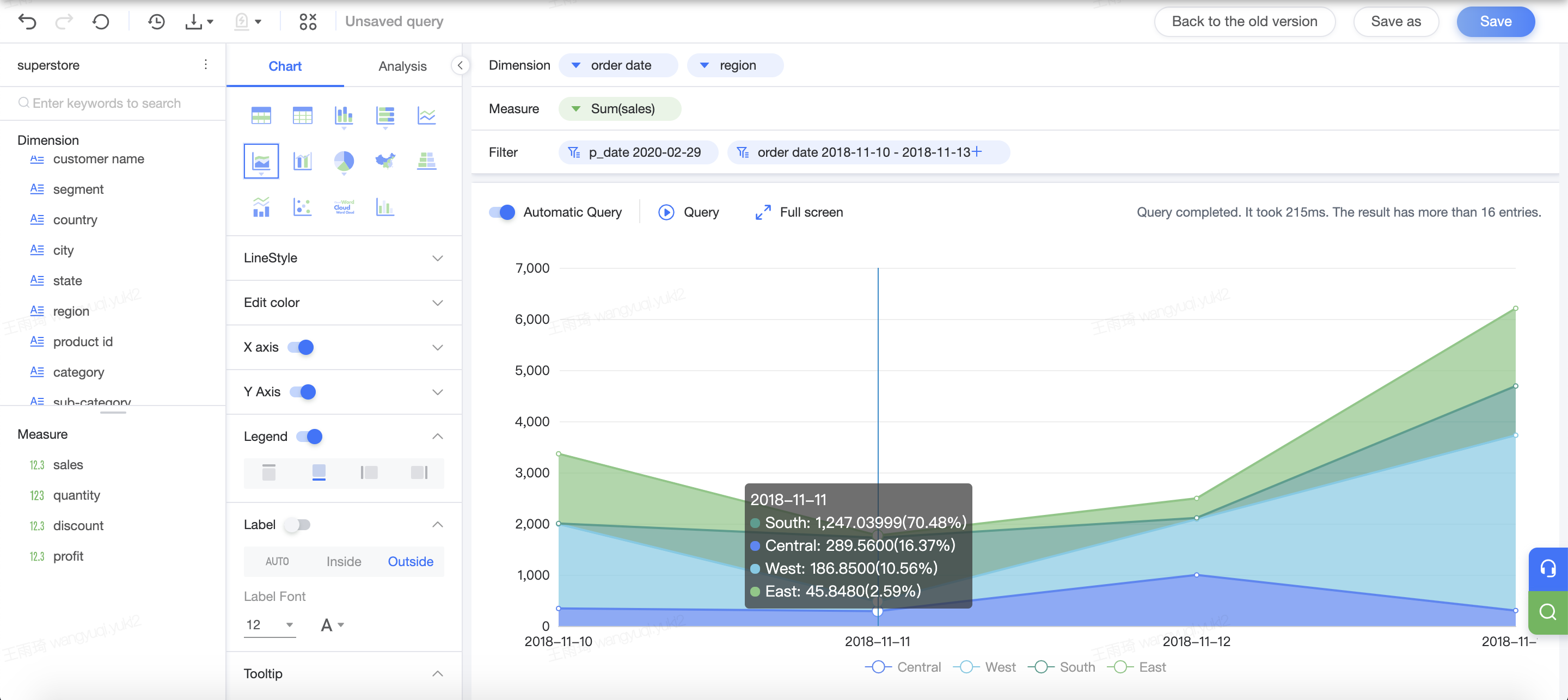Viewport: 1568px width, 700px height.
Task: Collapse the Label section chevron
Action: pos(438,525)
